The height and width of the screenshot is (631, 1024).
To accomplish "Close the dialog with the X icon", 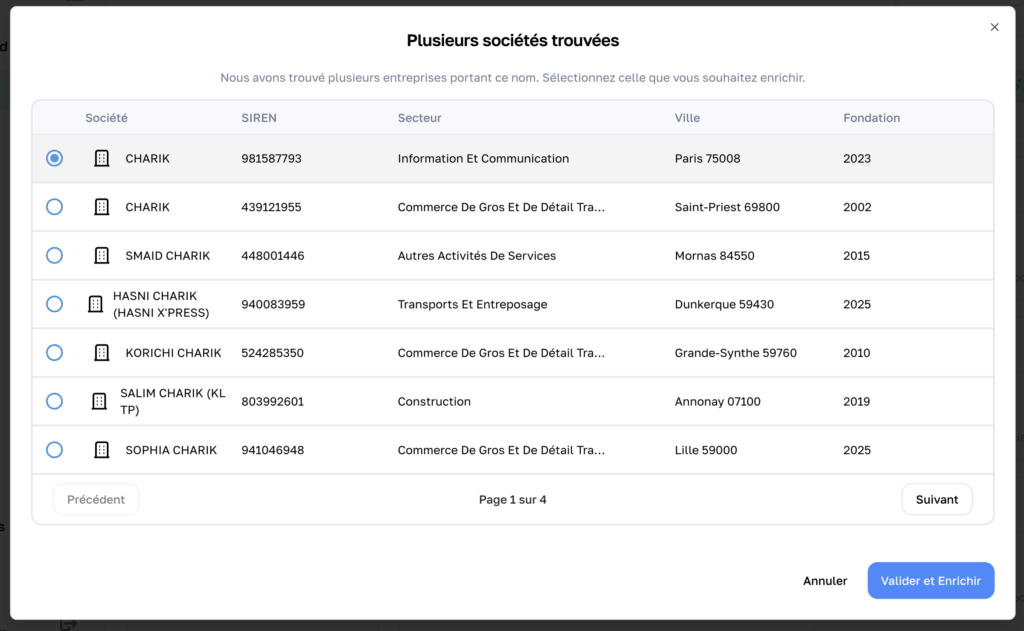I will (x=994, y=27).
